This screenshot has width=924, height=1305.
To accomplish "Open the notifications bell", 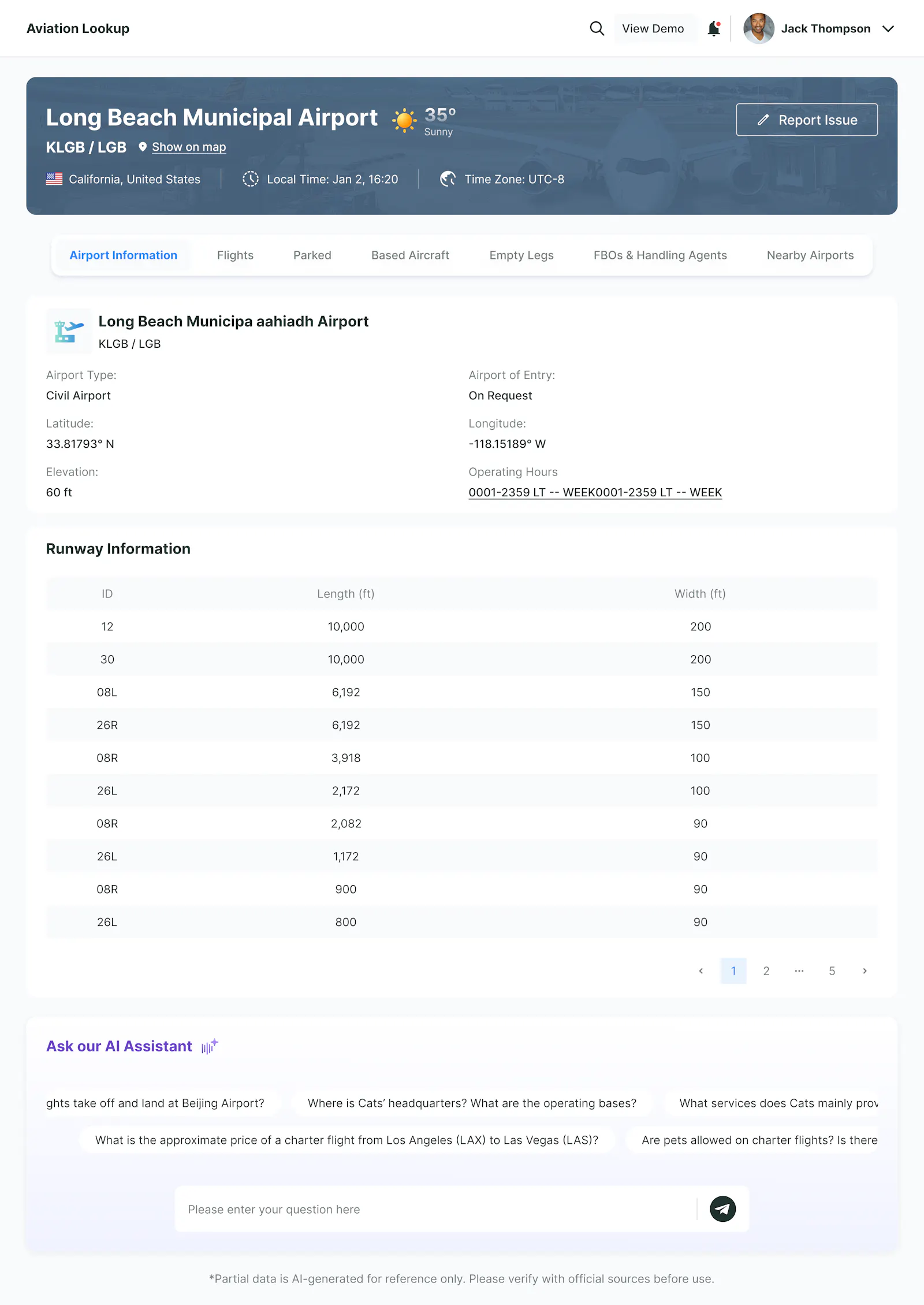I will click(x=714, y=28).
